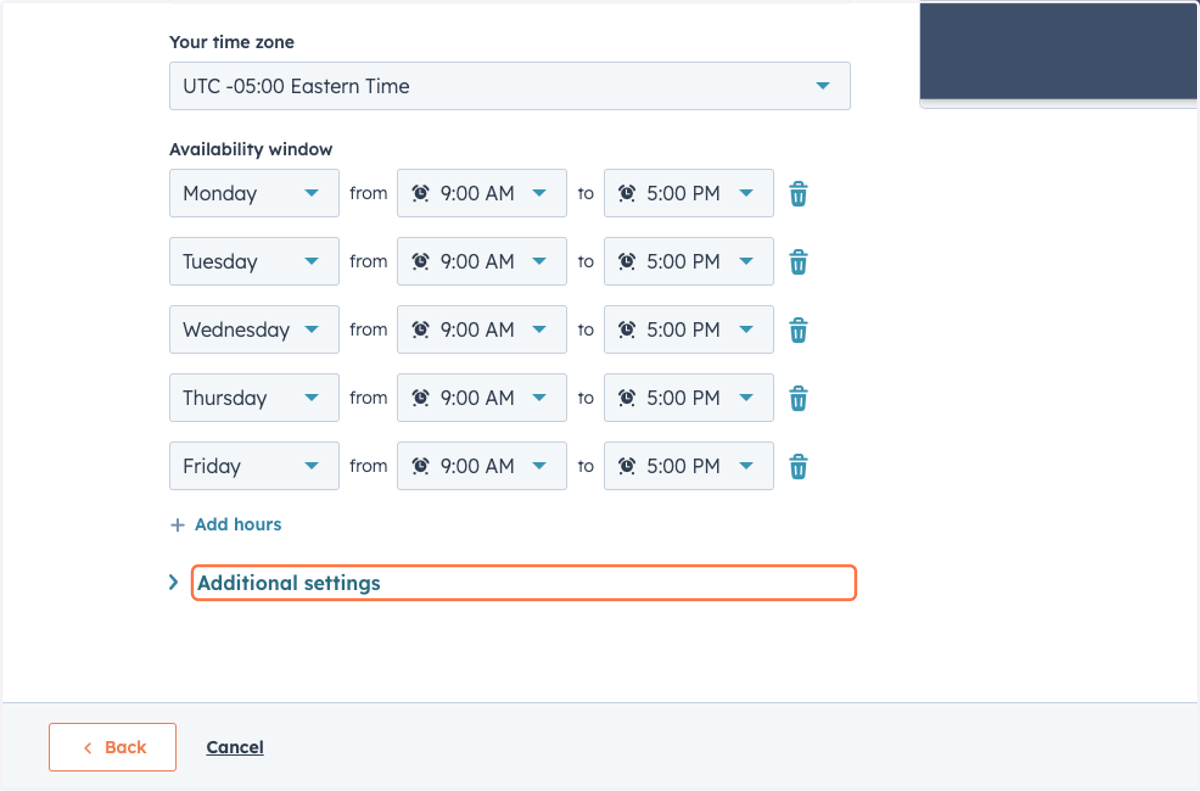The height and width of the screenshot is (791, 1200).
Task: Change Thursday start time 9:00 AM
Action: tap(482, 397)
